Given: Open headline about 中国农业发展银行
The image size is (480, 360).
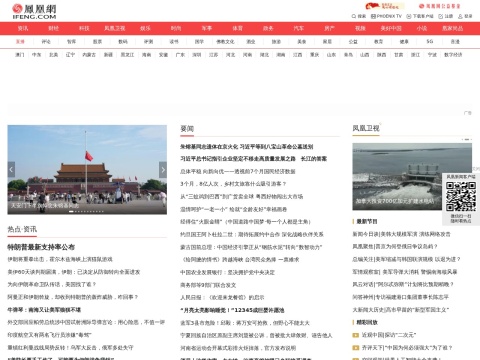Looking at the screenshot, I should [227, 272].
